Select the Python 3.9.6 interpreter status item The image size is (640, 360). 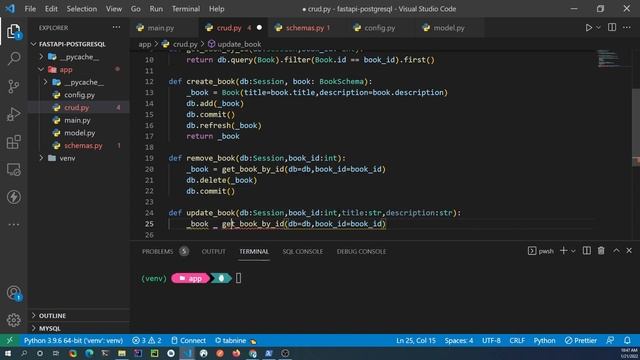tap(73, 340)
